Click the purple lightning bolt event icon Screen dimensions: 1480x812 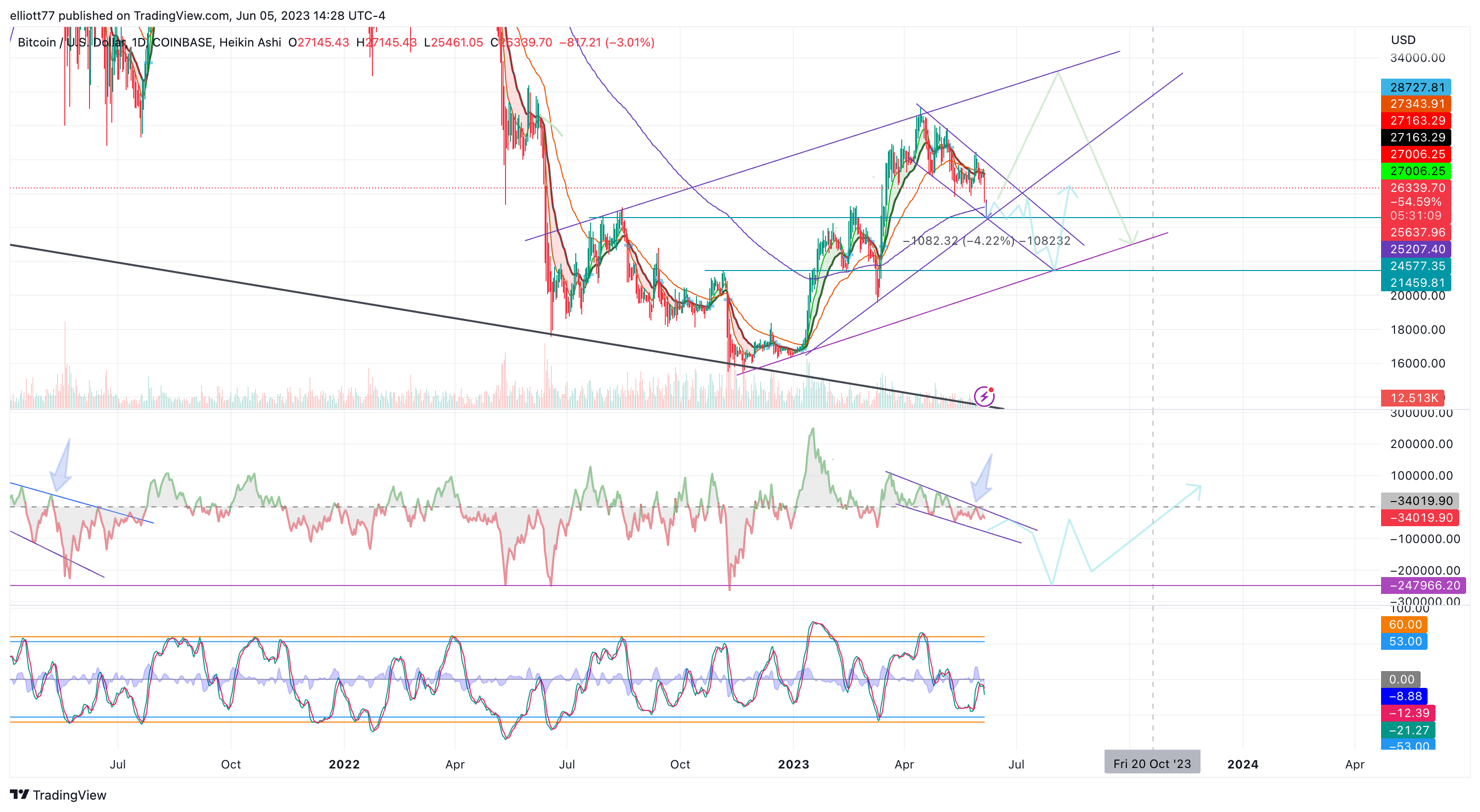pyautogui.click(x=984, y=396)
